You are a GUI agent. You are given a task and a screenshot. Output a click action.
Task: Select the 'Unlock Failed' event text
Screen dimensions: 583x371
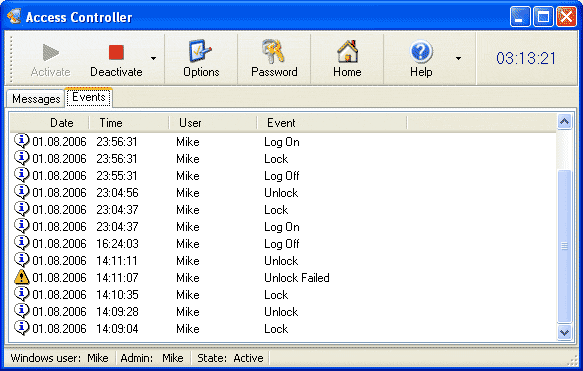[x=297, y=278]
